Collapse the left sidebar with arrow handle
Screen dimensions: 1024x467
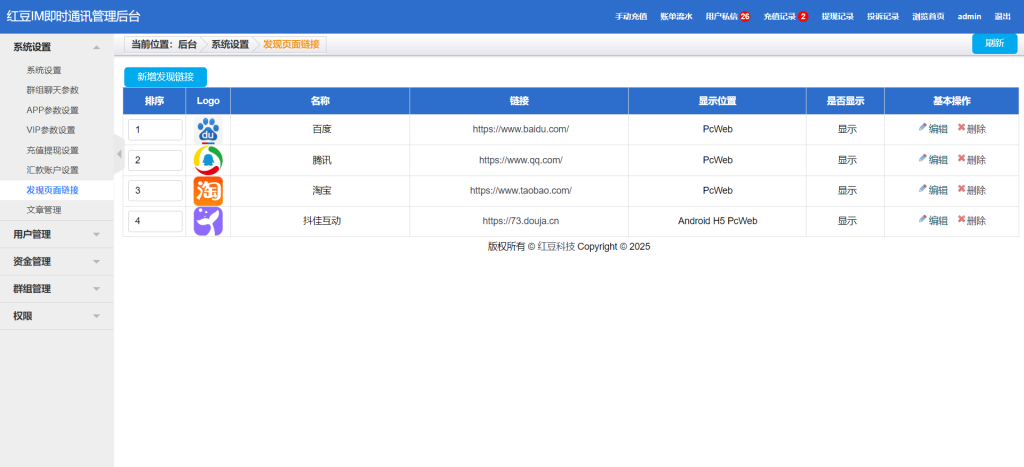pyautogui.click(x=118, y=154)
